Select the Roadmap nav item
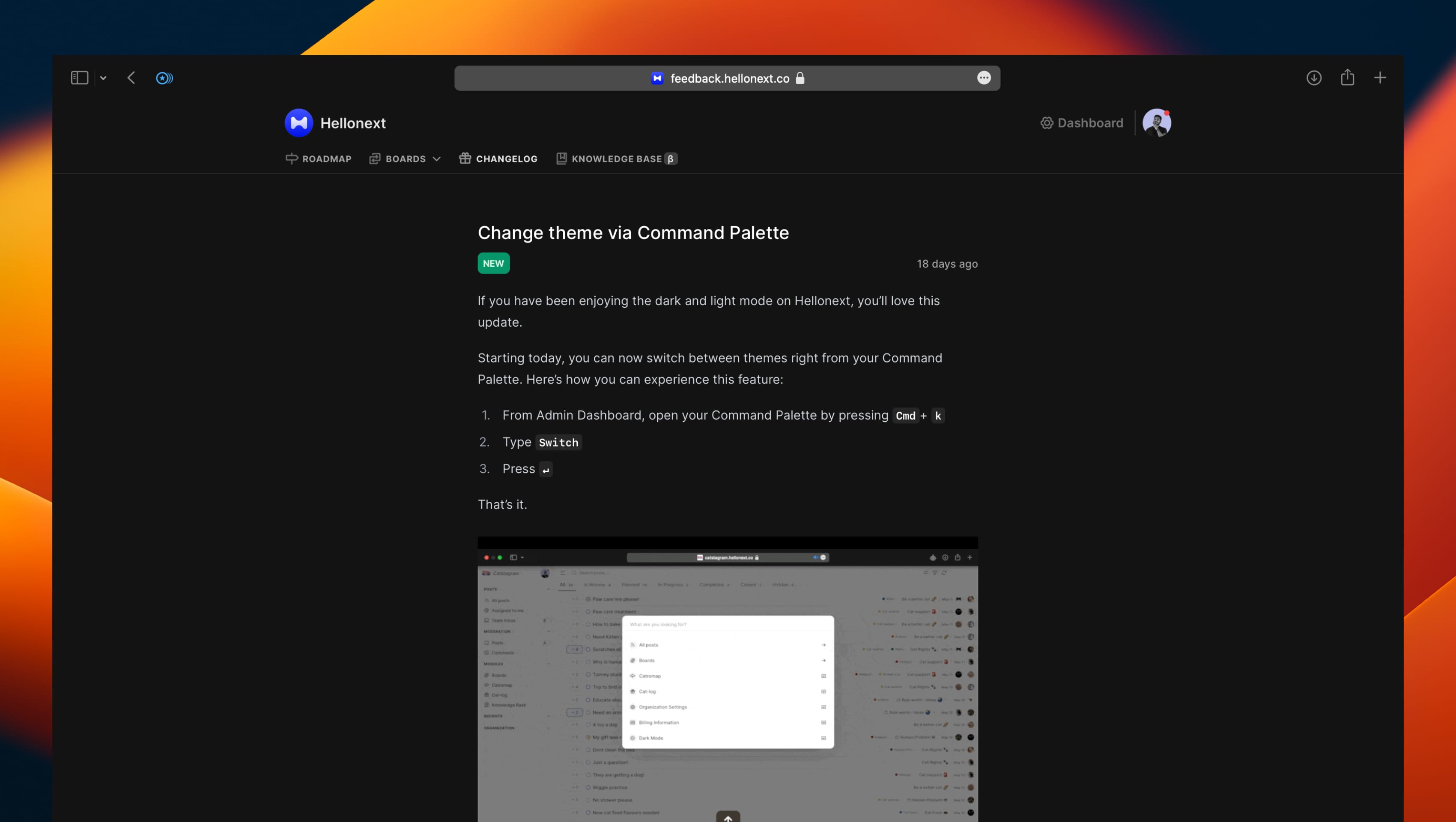Image resolution: width=1456 pixels, height=822 pixels. (326, 159)
